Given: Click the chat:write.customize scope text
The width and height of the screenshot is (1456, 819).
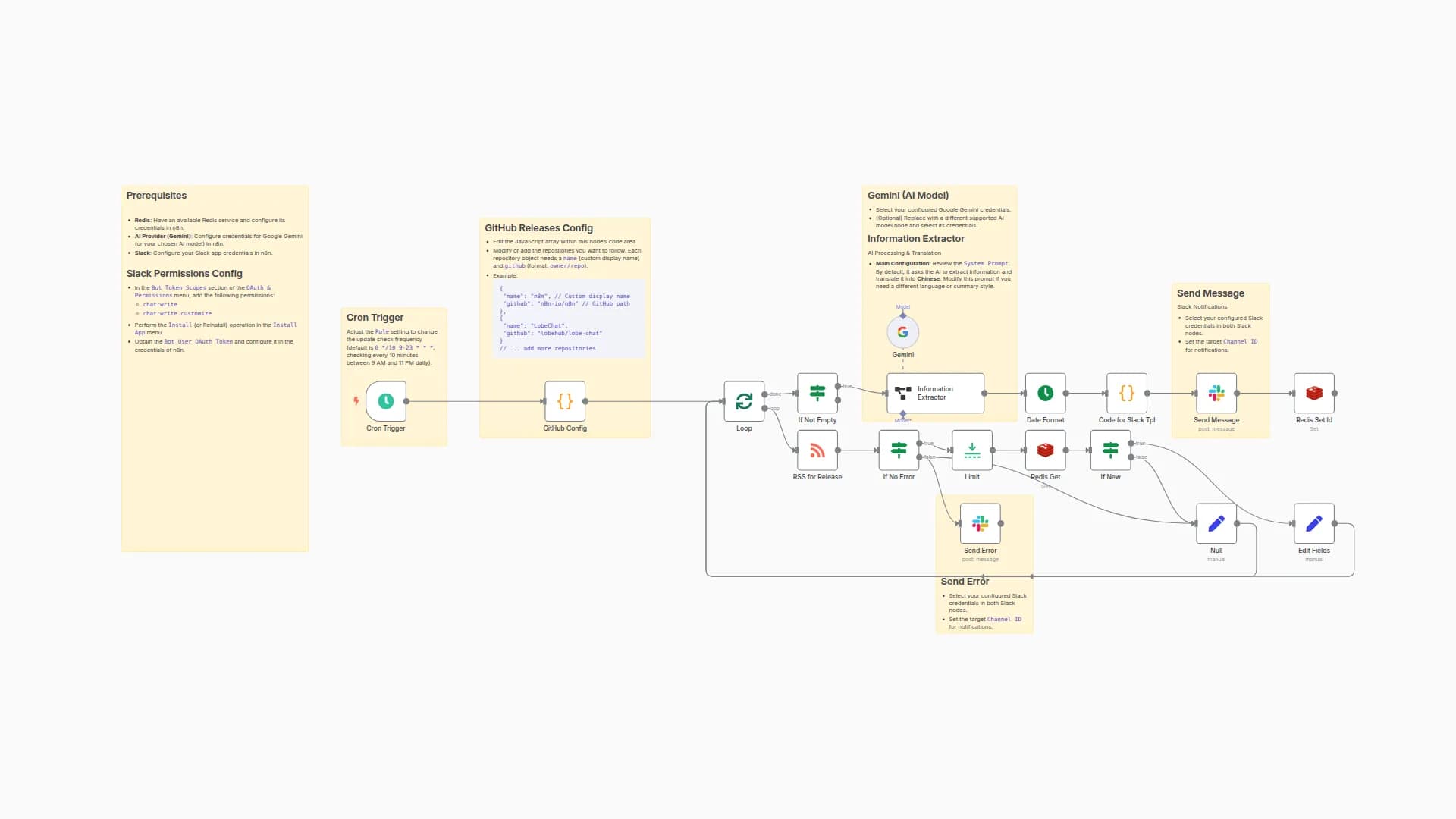Looking at the screenshot, I should point(177,313).
